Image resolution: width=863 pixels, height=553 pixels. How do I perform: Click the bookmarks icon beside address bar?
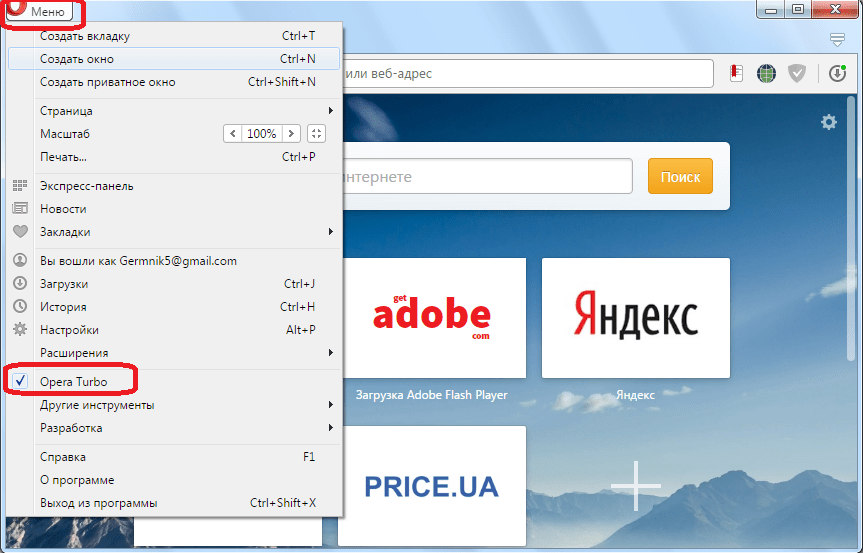click(x=736, y=73)
